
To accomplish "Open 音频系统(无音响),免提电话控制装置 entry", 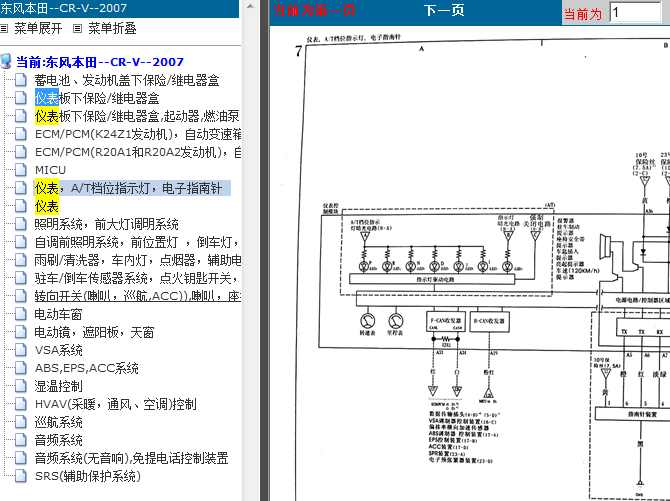I will click(131, 458).
